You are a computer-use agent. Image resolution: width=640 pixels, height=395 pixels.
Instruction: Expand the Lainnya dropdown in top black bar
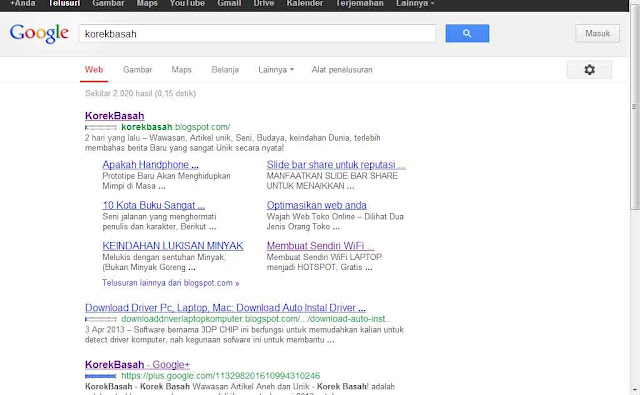[x=415, y=4]
